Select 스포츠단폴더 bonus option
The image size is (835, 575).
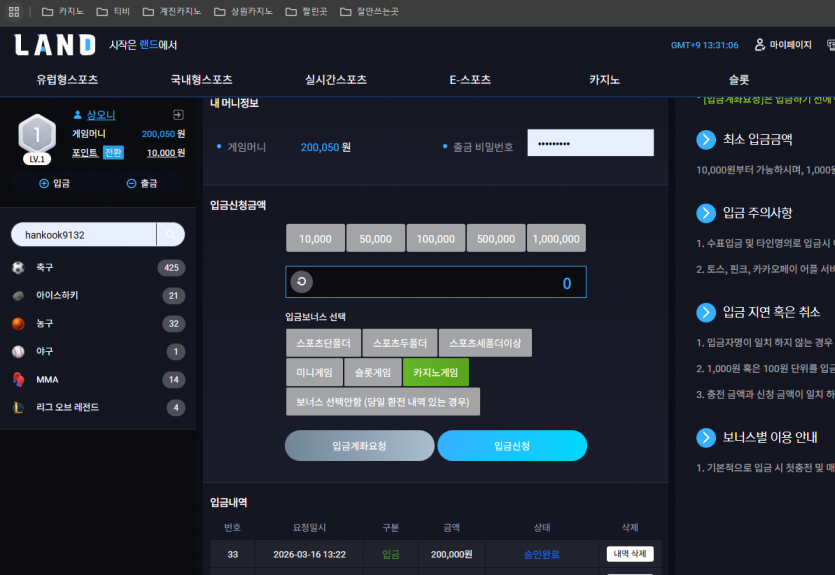pyautogui.click(x=323, y=343)
